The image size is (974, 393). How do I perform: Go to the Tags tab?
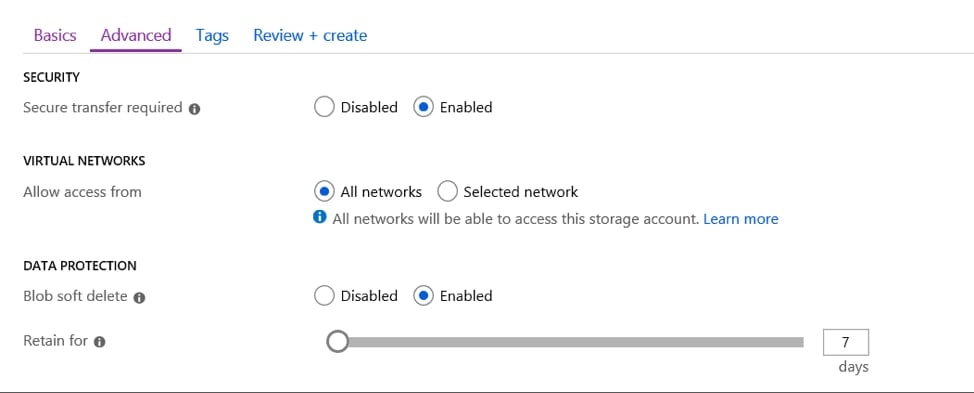(212, 36)
